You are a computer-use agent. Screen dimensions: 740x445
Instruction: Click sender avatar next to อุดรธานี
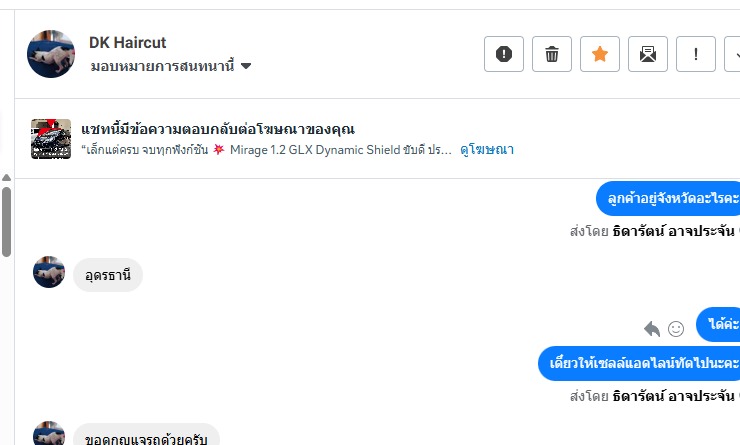point(49,272)
